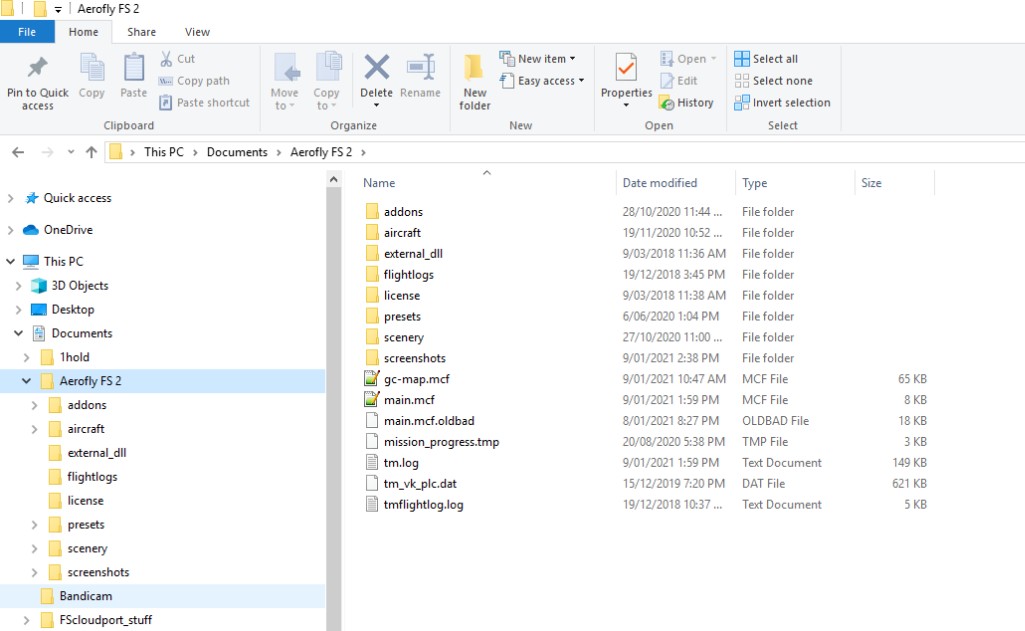1025x631 pixels.
Task: Open the Open button dropdown arrow
Action: tap(713, 59)
